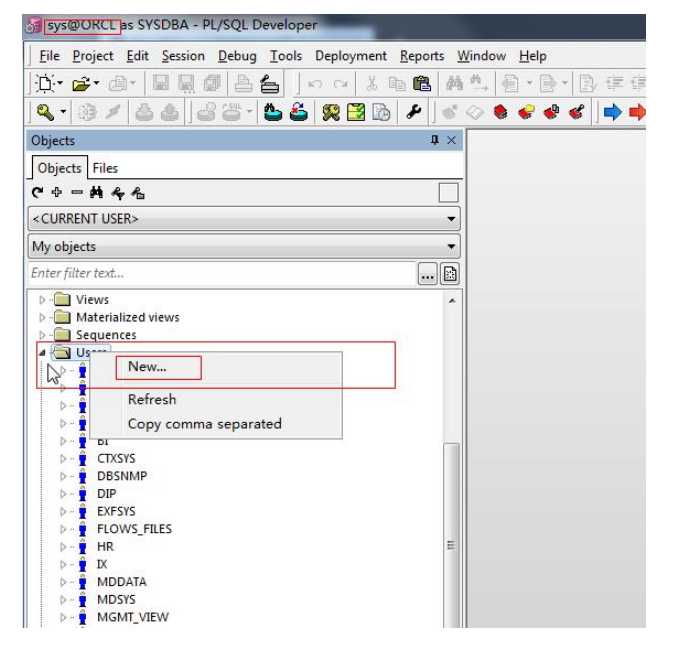This screenshot has height=645, width=692.
Task: Click the blue right arrow icon
Action: pos(613,112)
